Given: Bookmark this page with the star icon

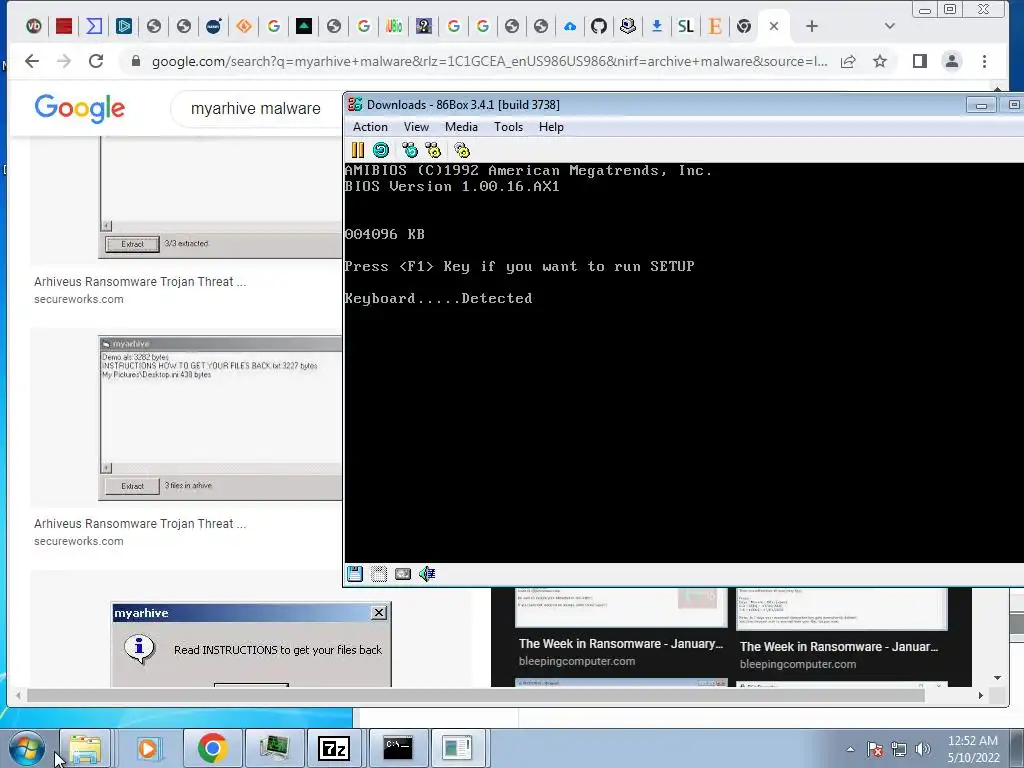Looking at the screenshot, I should coord(880,61).
